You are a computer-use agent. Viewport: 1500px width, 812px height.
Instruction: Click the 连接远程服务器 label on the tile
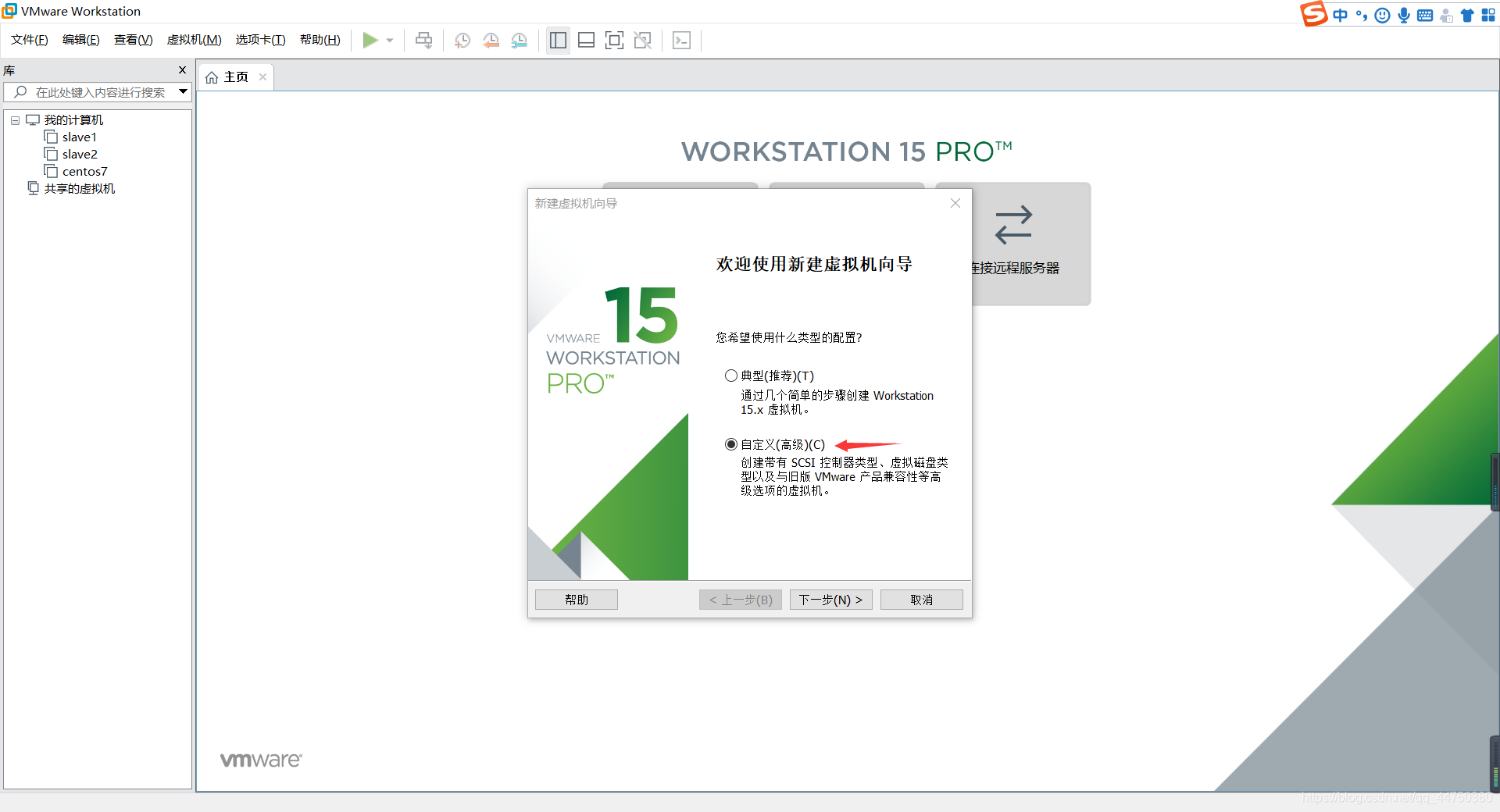[x=1016, y=268]
